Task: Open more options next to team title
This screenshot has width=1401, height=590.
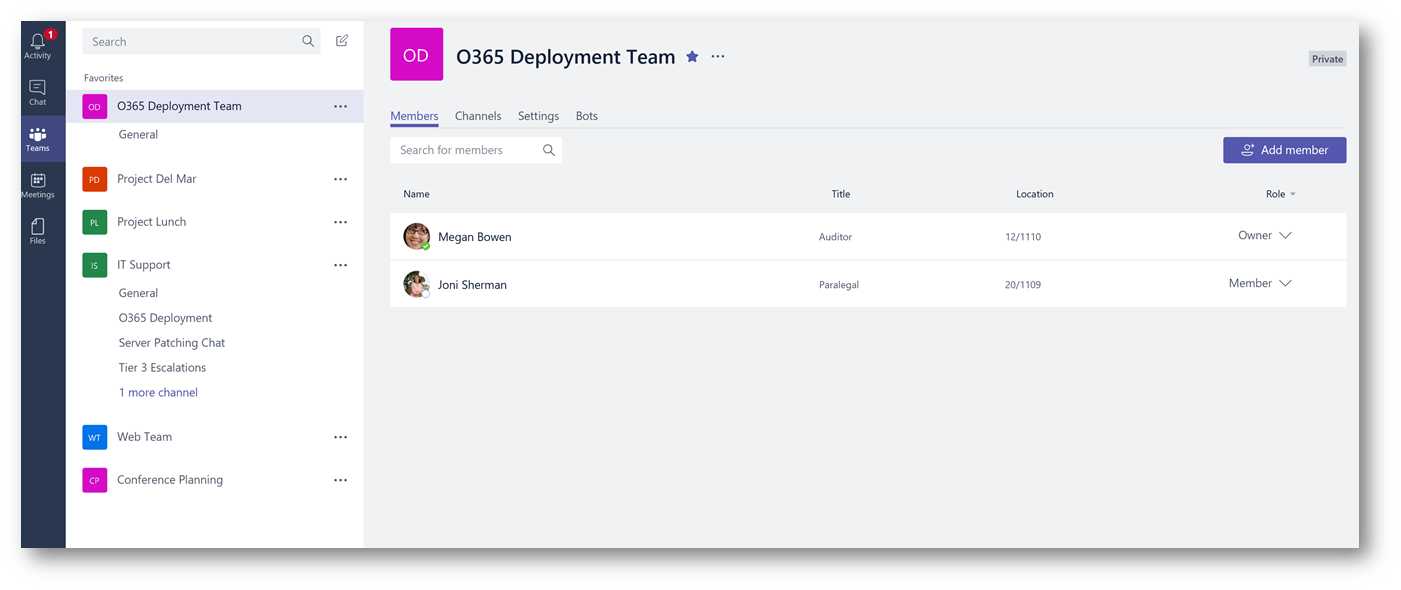Action: [x=718, y=57]
